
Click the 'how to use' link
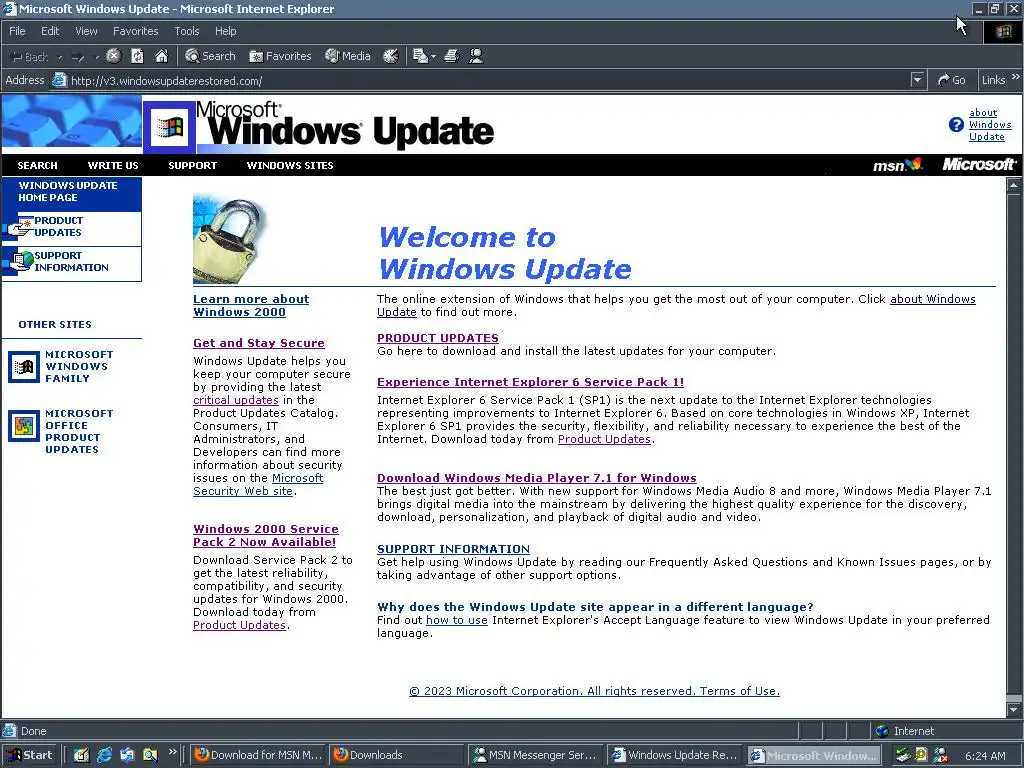coord(456,620)
